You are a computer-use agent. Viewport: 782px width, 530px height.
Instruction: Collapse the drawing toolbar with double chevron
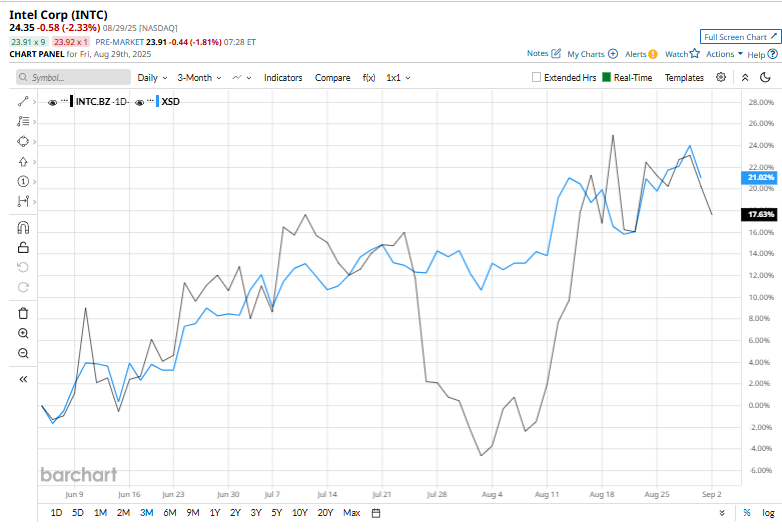pos(23,379)
